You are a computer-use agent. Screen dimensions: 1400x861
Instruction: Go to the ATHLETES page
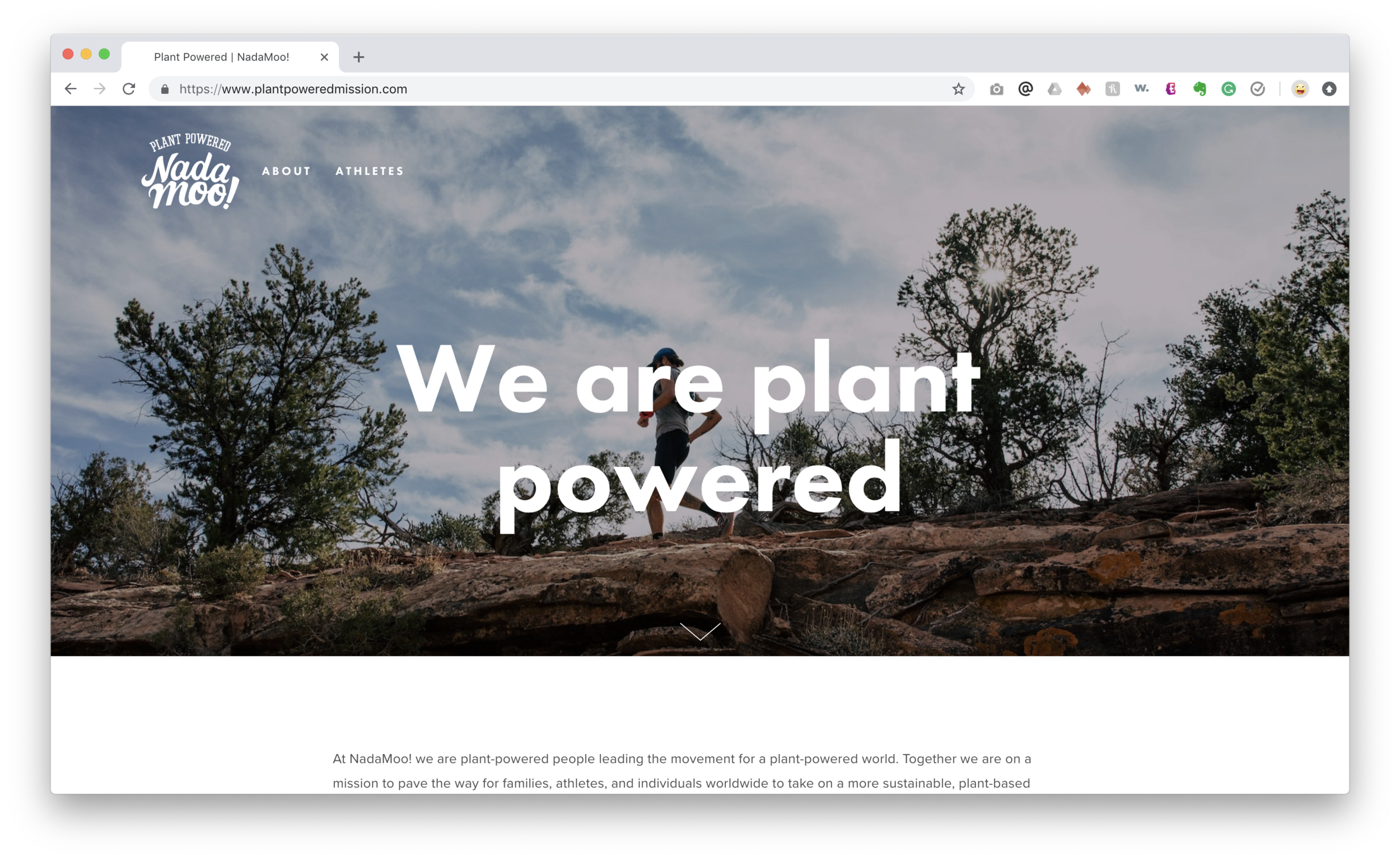[370, 171]
